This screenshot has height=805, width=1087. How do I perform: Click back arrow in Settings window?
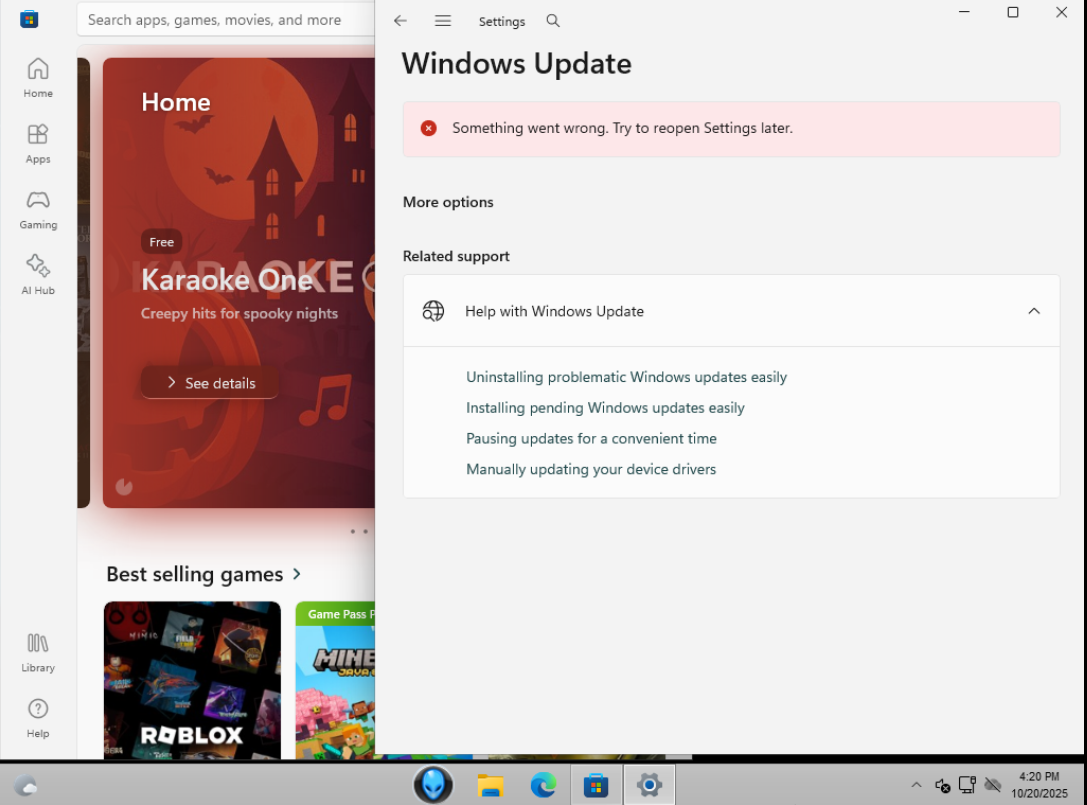[400, 21]
